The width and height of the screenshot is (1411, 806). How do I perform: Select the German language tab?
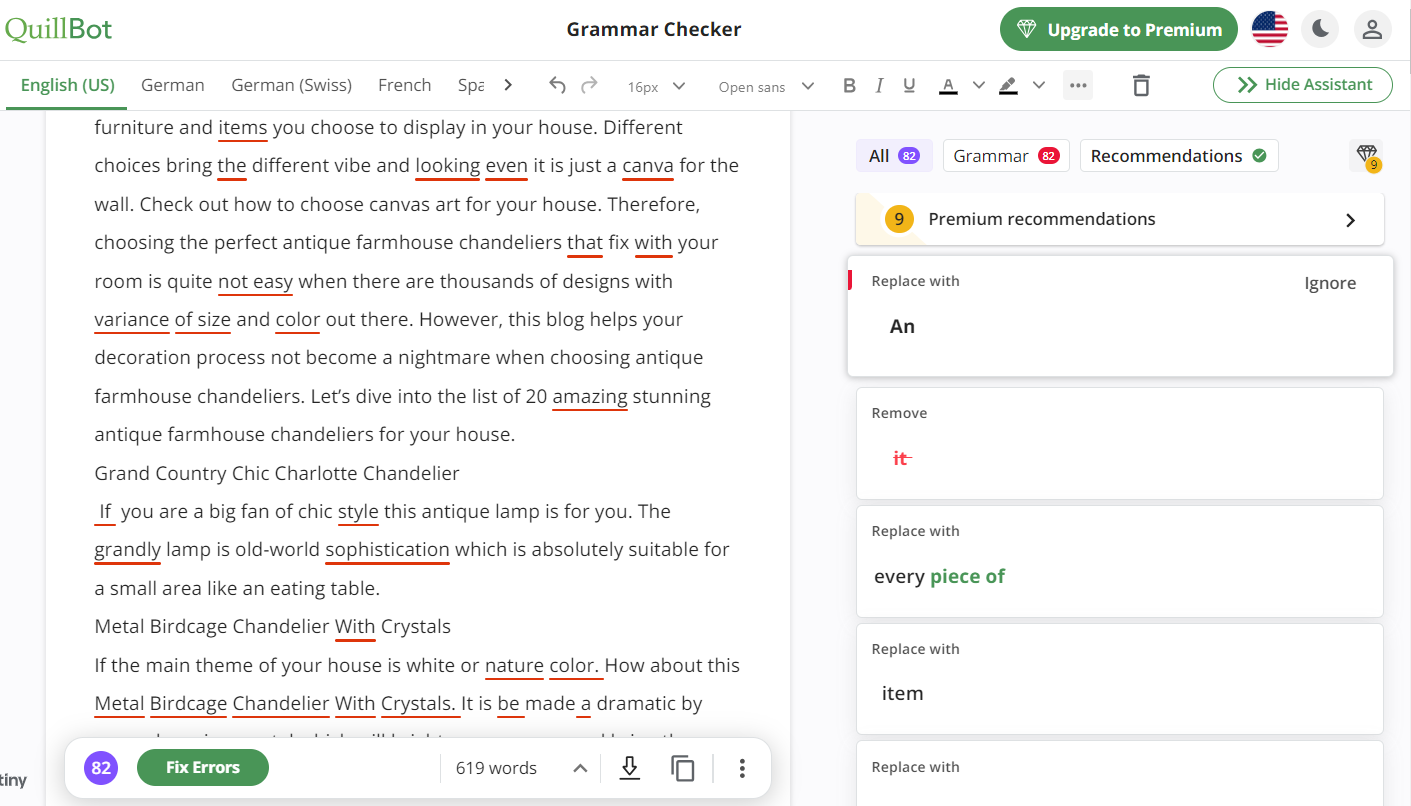coord(173,85)
